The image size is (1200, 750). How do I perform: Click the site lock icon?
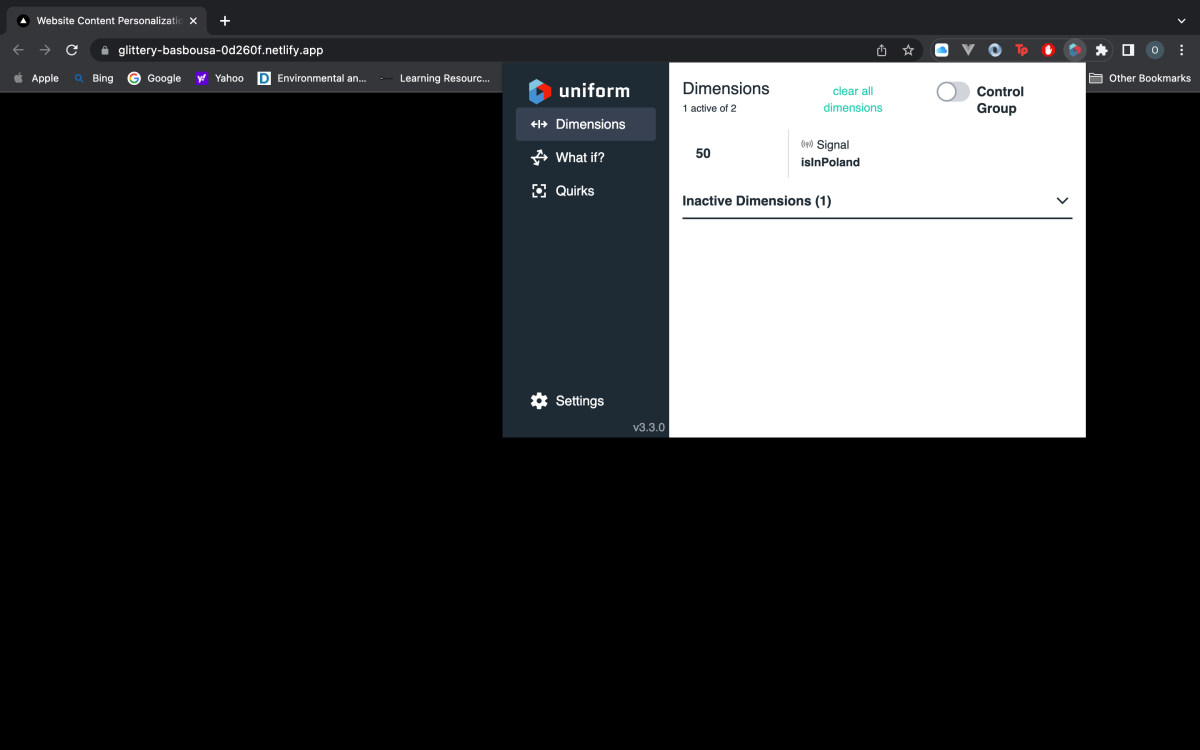(x=104, y=50)
